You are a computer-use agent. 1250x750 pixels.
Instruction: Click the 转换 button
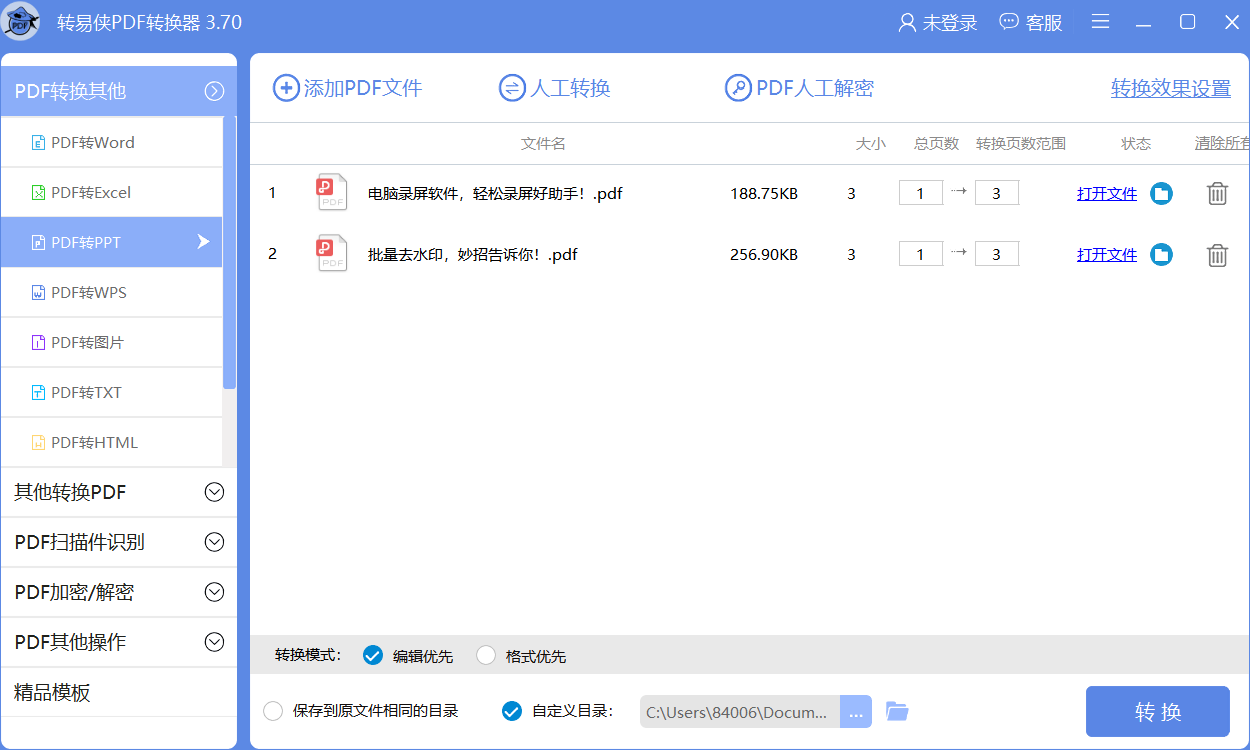pos(1158,712)
